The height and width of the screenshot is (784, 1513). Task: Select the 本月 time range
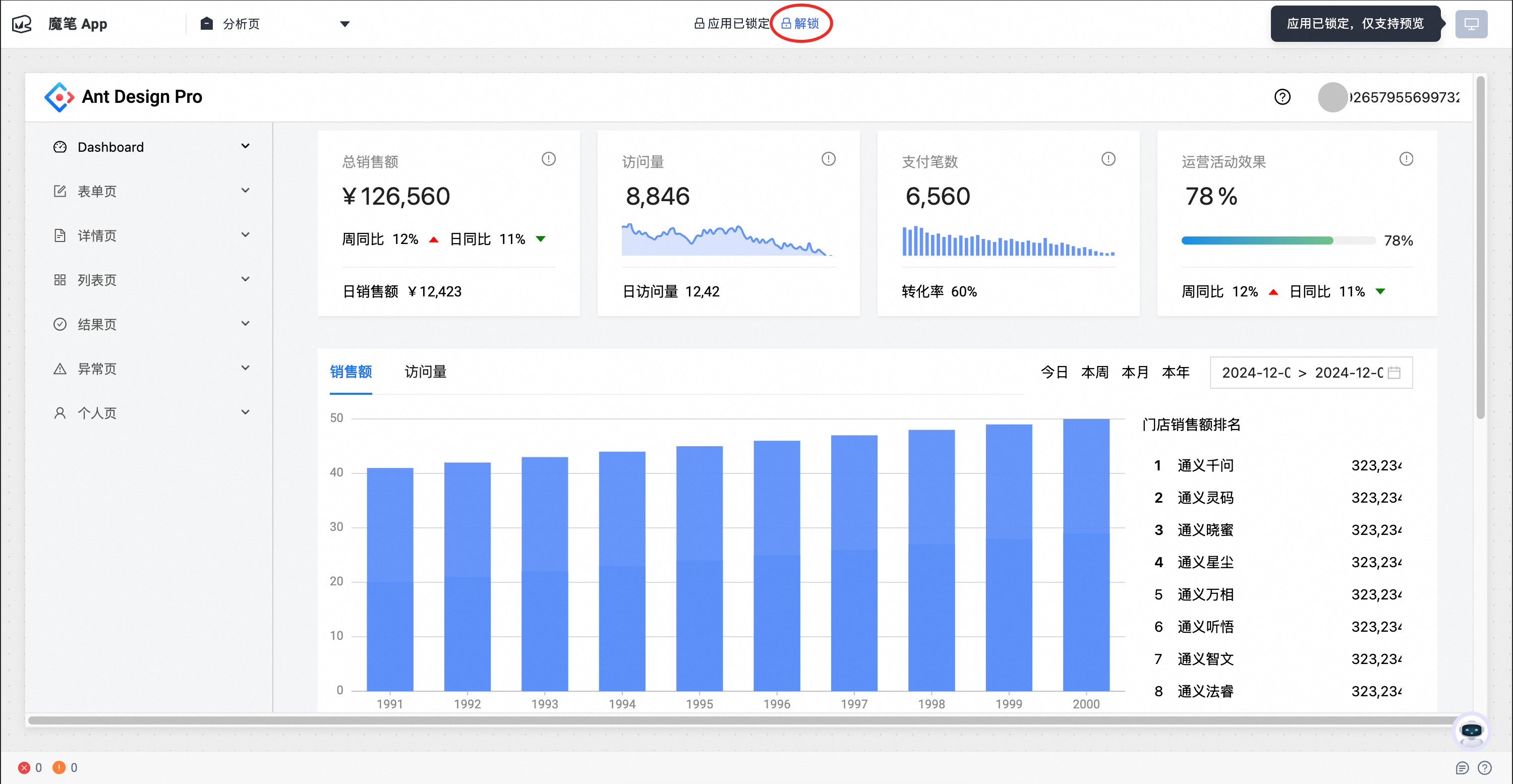pos(1135,372)
